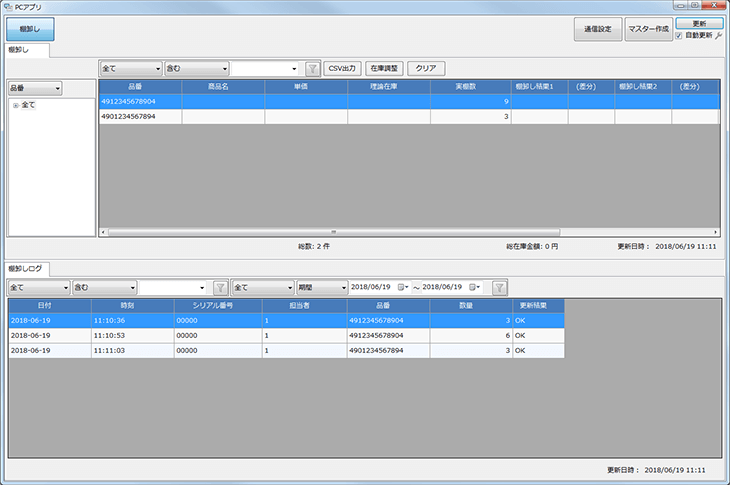Screen dimensions: 730x485
Task: Open the end date calendar picker
Action: pos(474,287)
